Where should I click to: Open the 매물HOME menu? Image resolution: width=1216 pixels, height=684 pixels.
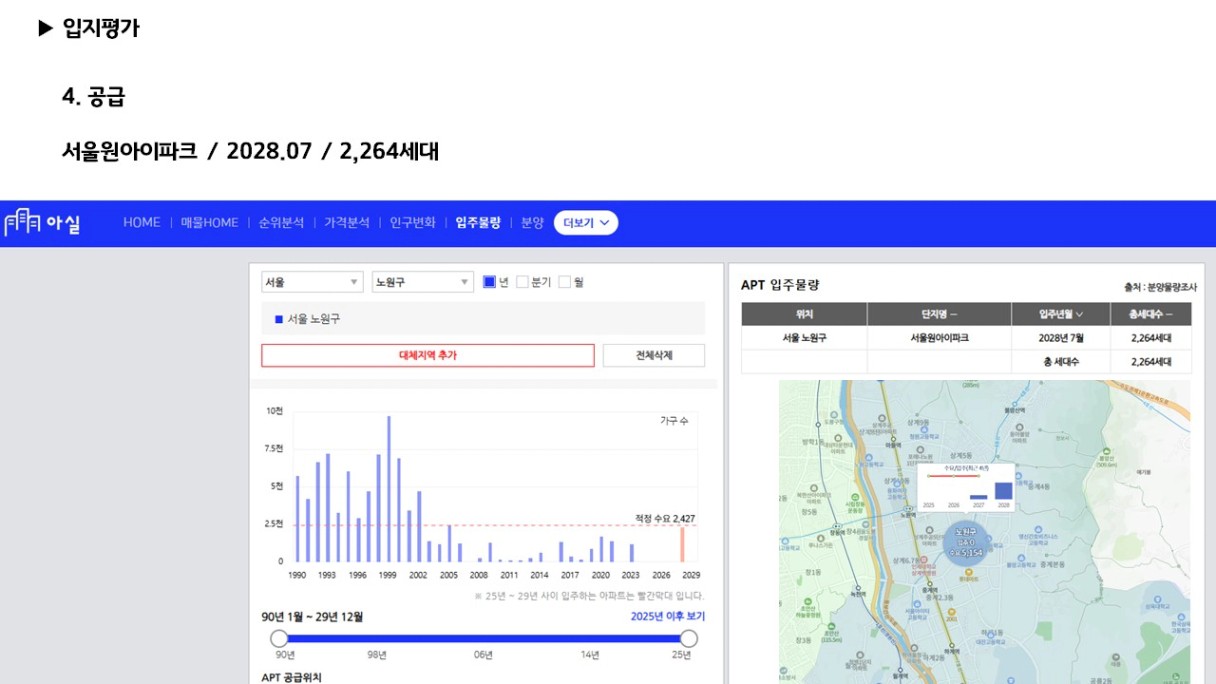210,223
